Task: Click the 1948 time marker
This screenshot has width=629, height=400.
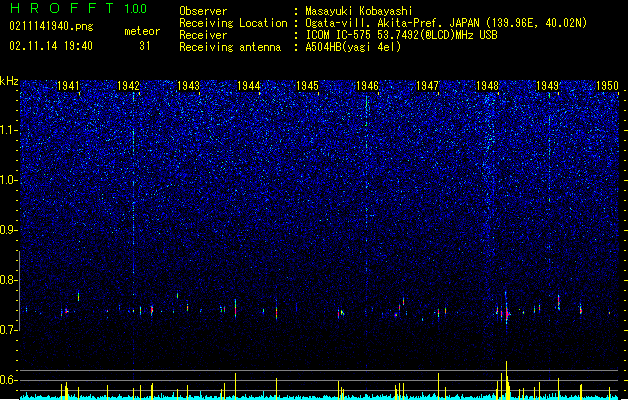Action: [487, 85]
